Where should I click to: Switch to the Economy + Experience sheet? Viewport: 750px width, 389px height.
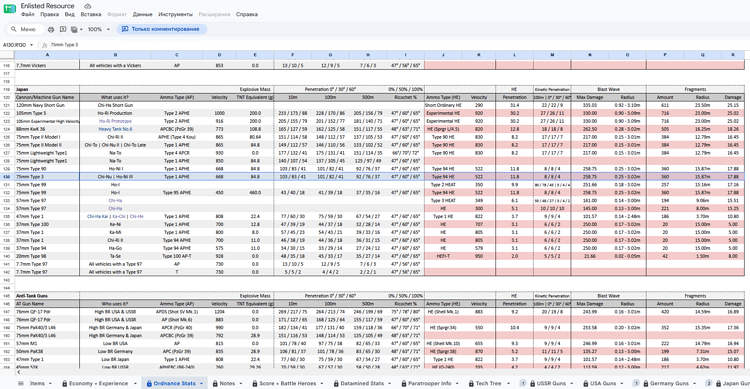point(99,383)
